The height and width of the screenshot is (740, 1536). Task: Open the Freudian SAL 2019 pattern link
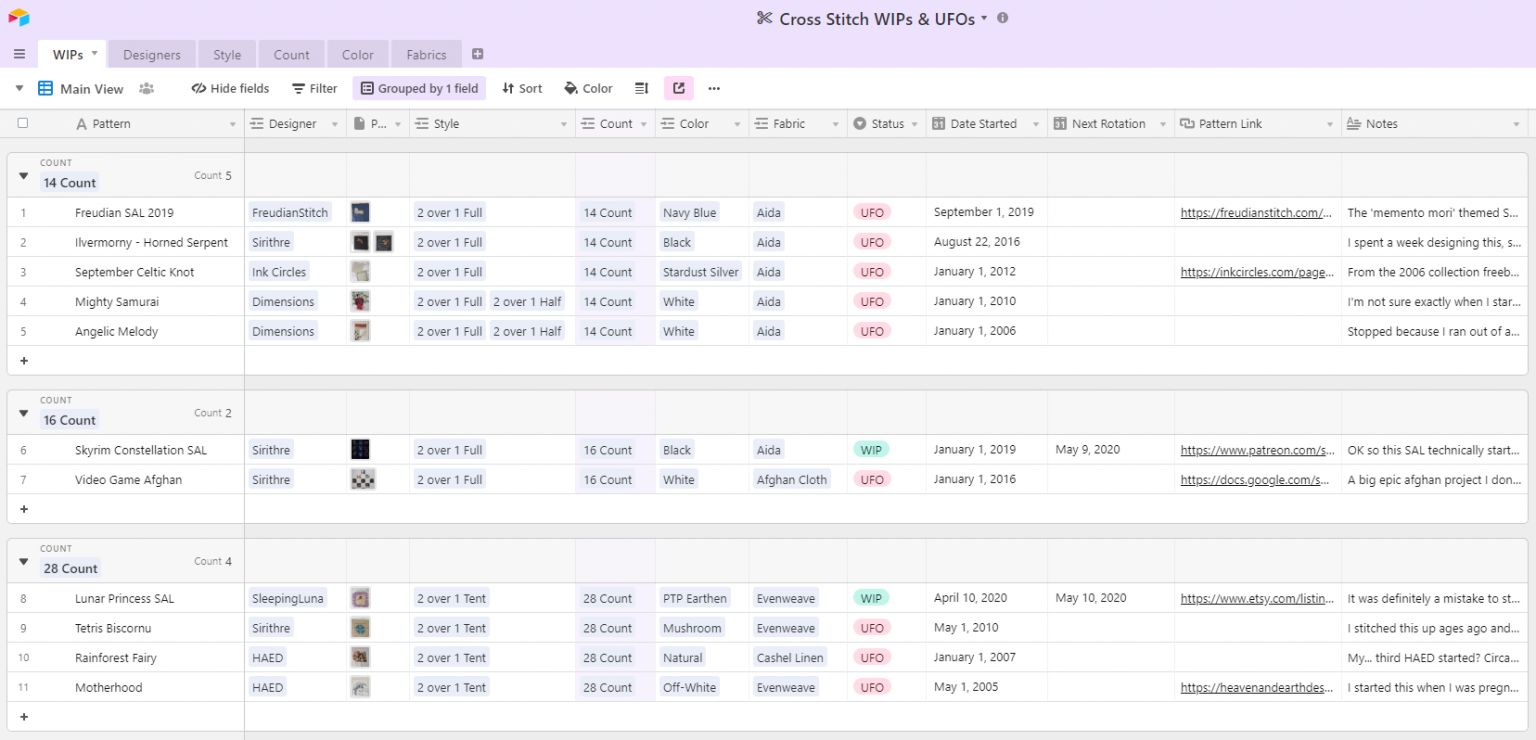(1255, 212)
